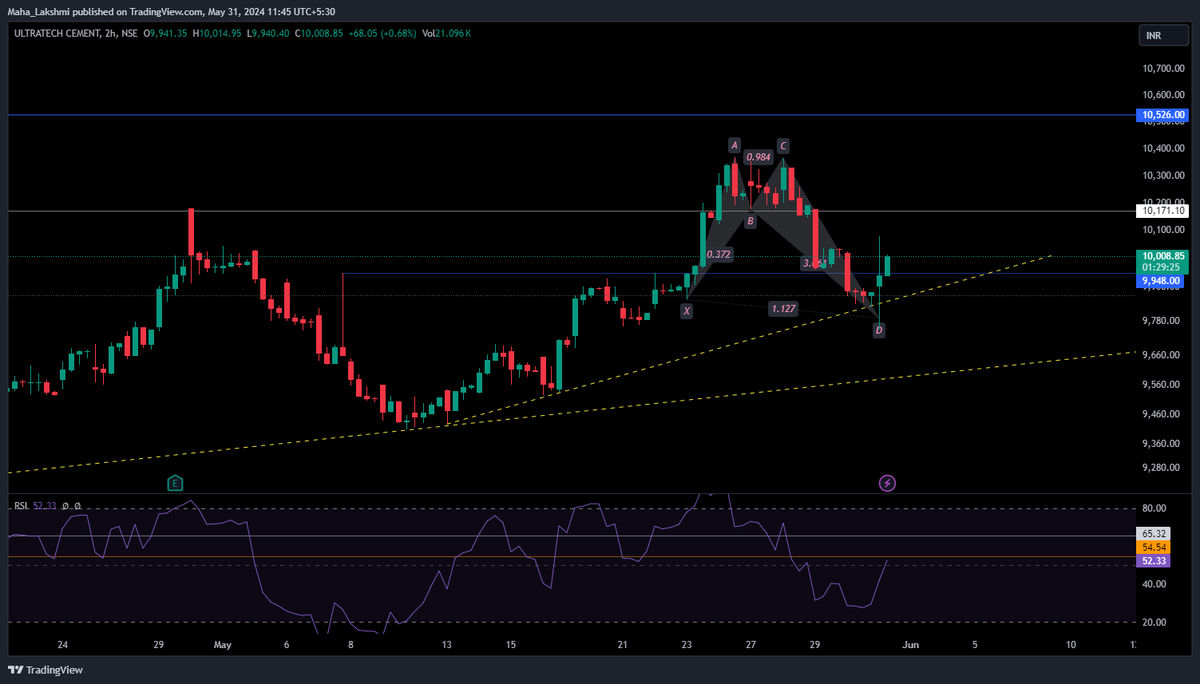This screenshot has height=684, width=1200.
Task: Select pattern point label A
Action: [x=734, y=146]
